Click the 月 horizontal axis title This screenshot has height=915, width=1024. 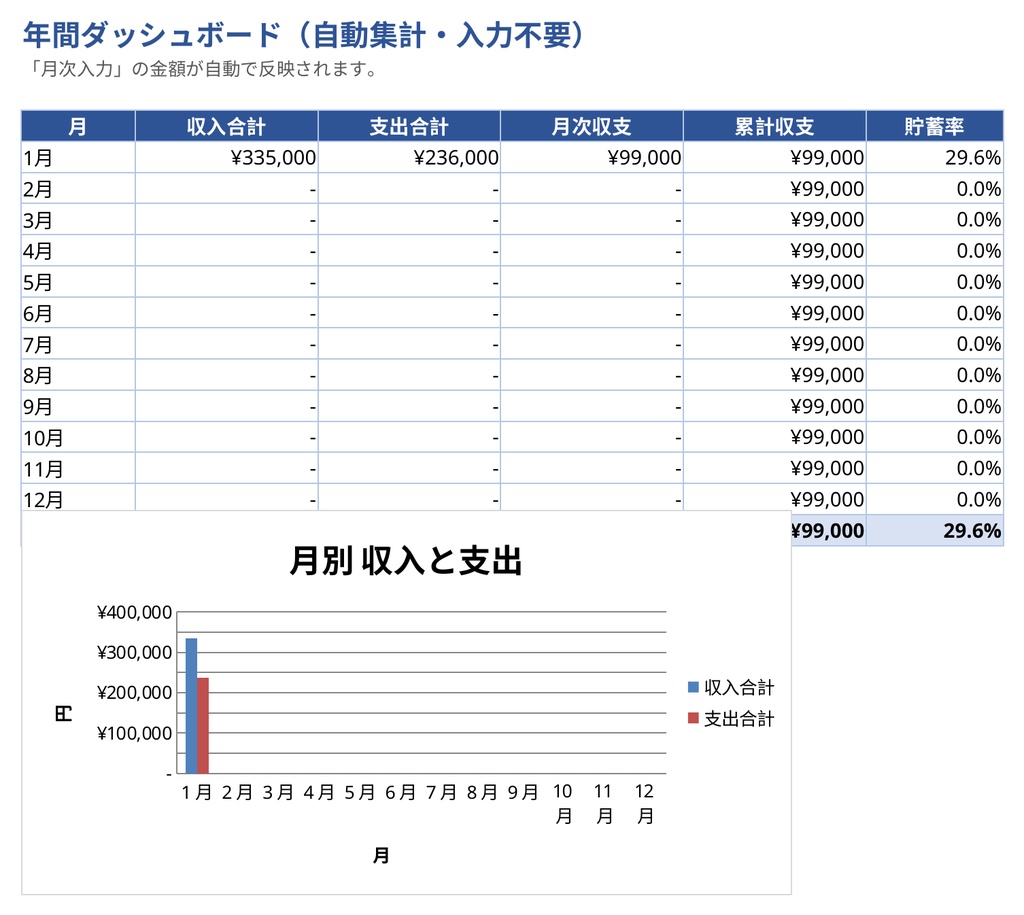pyautogui.click(x=381, y=855)
